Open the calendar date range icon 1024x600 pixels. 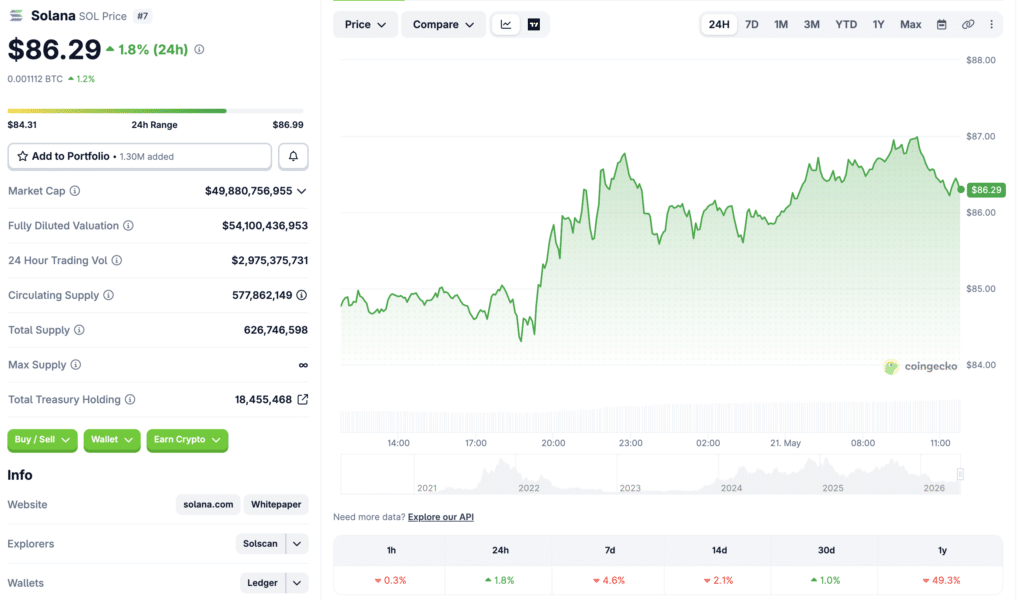[941, 24]
